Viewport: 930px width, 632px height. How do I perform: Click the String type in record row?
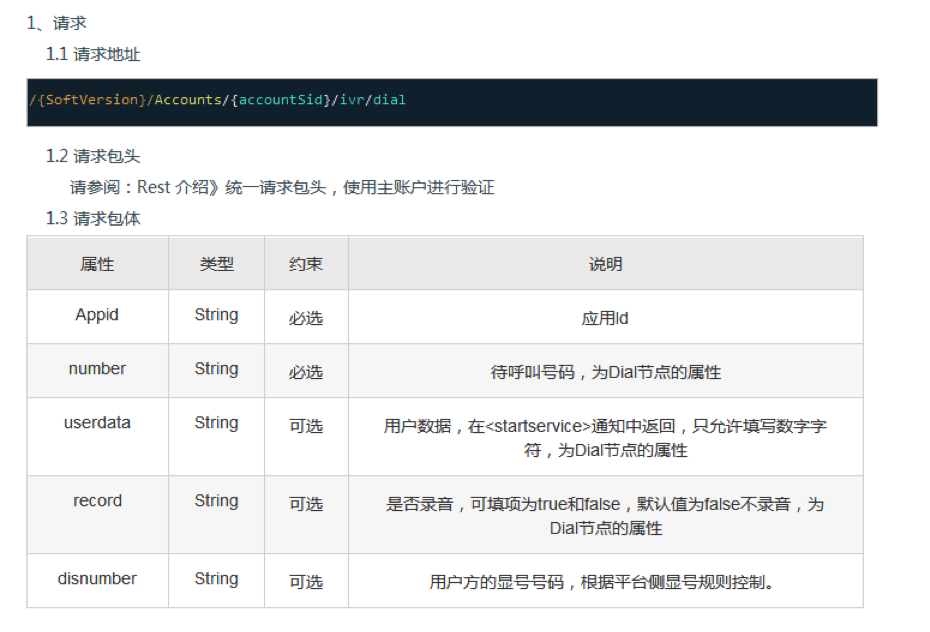click(x=216, y=502)
